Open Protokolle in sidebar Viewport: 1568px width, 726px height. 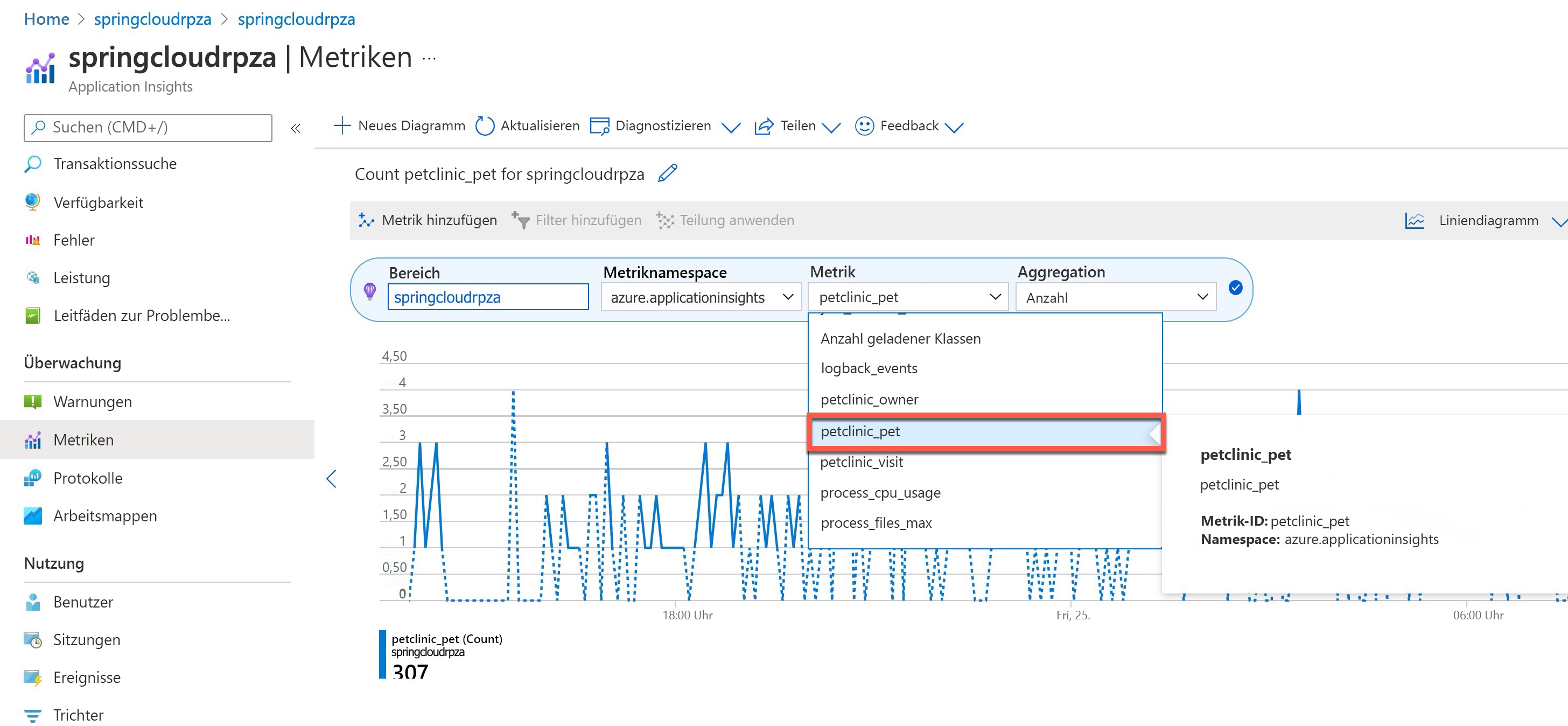(88, 478)
